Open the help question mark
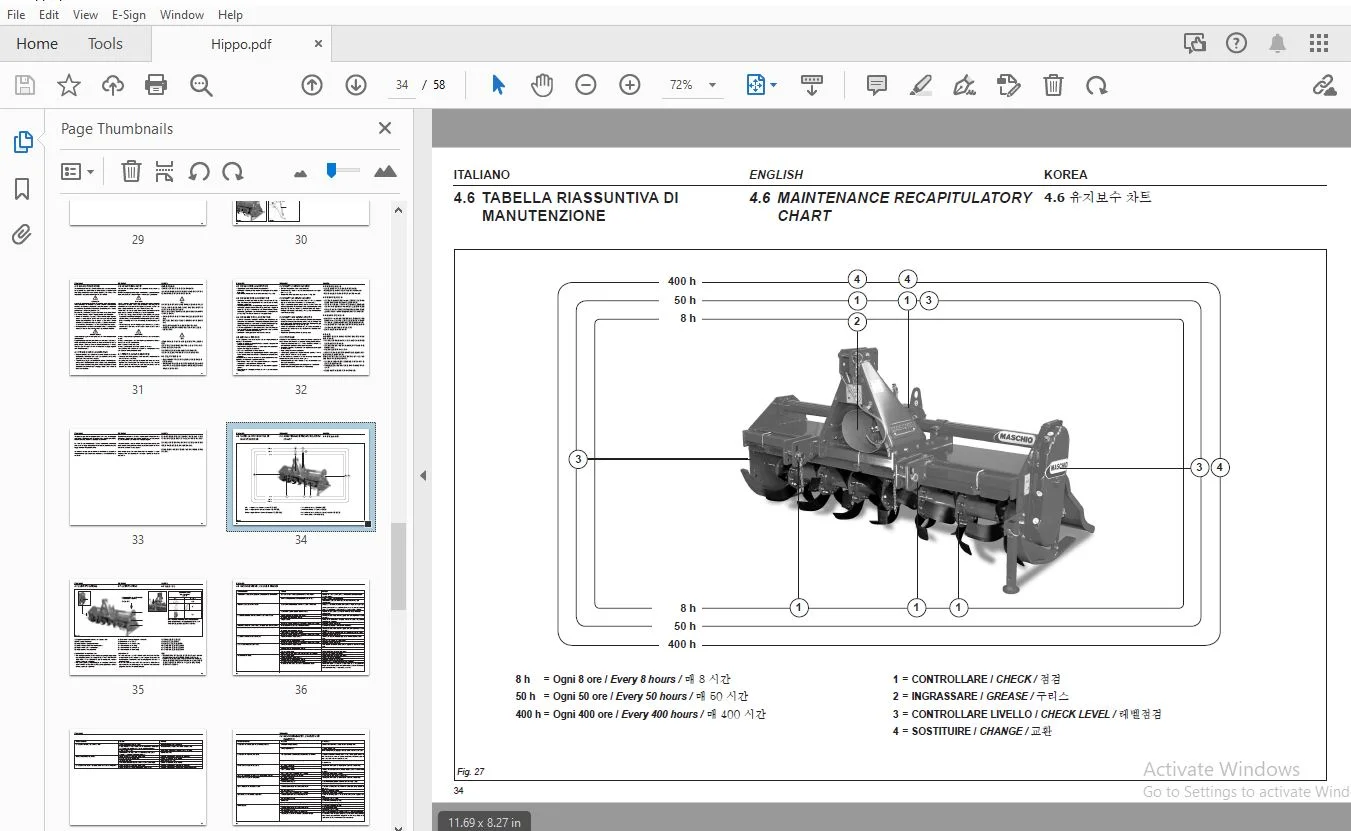This screenshot has height=831, width=1351. (x=1237, y=43)
